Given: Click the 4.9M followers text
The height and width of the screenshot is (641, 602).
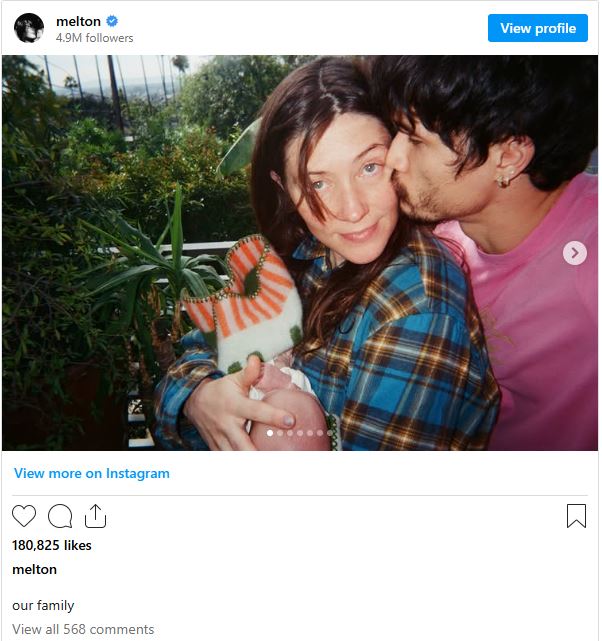Looking at the screenshot, I should [x=94, y=38].
